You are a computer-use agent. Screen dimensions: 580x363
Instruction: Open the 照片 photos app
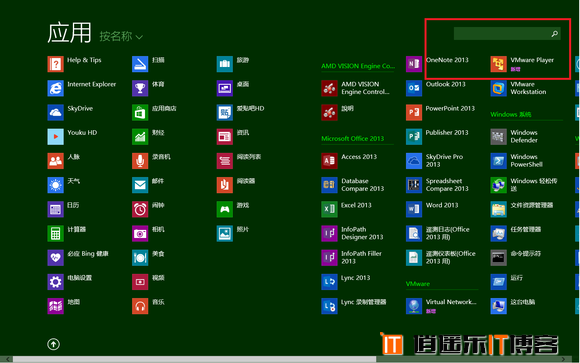point(233,233)
